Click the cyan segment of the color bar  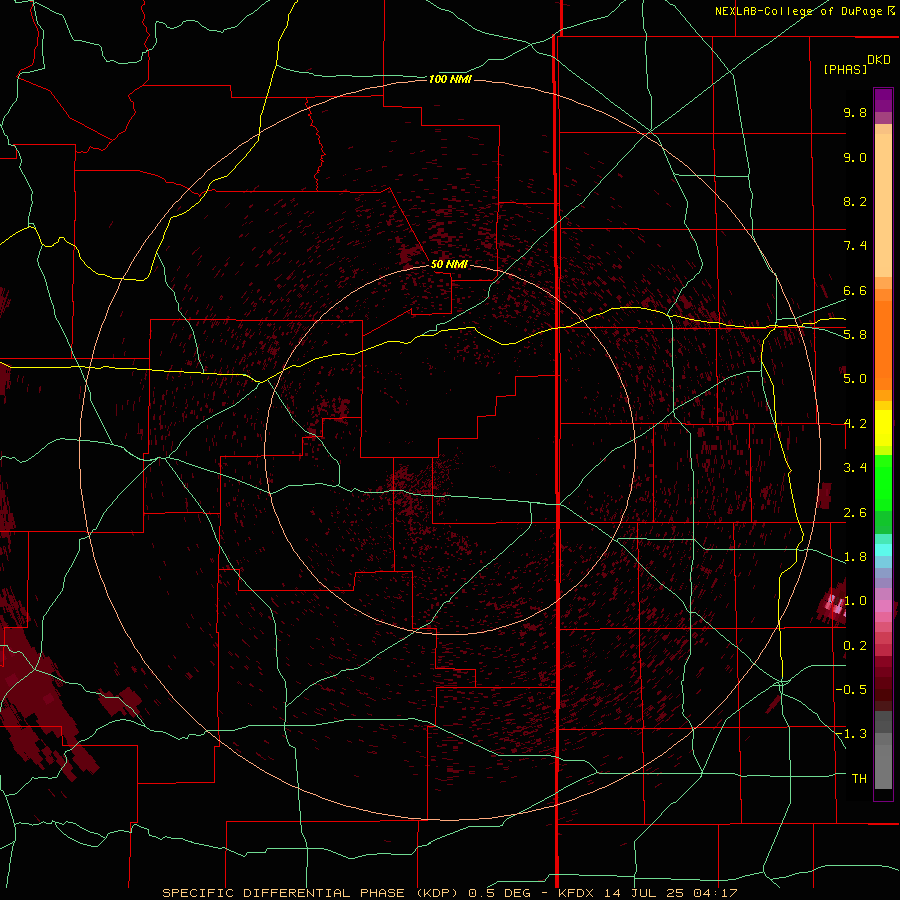pyautogui.click(x=883, y=549)
